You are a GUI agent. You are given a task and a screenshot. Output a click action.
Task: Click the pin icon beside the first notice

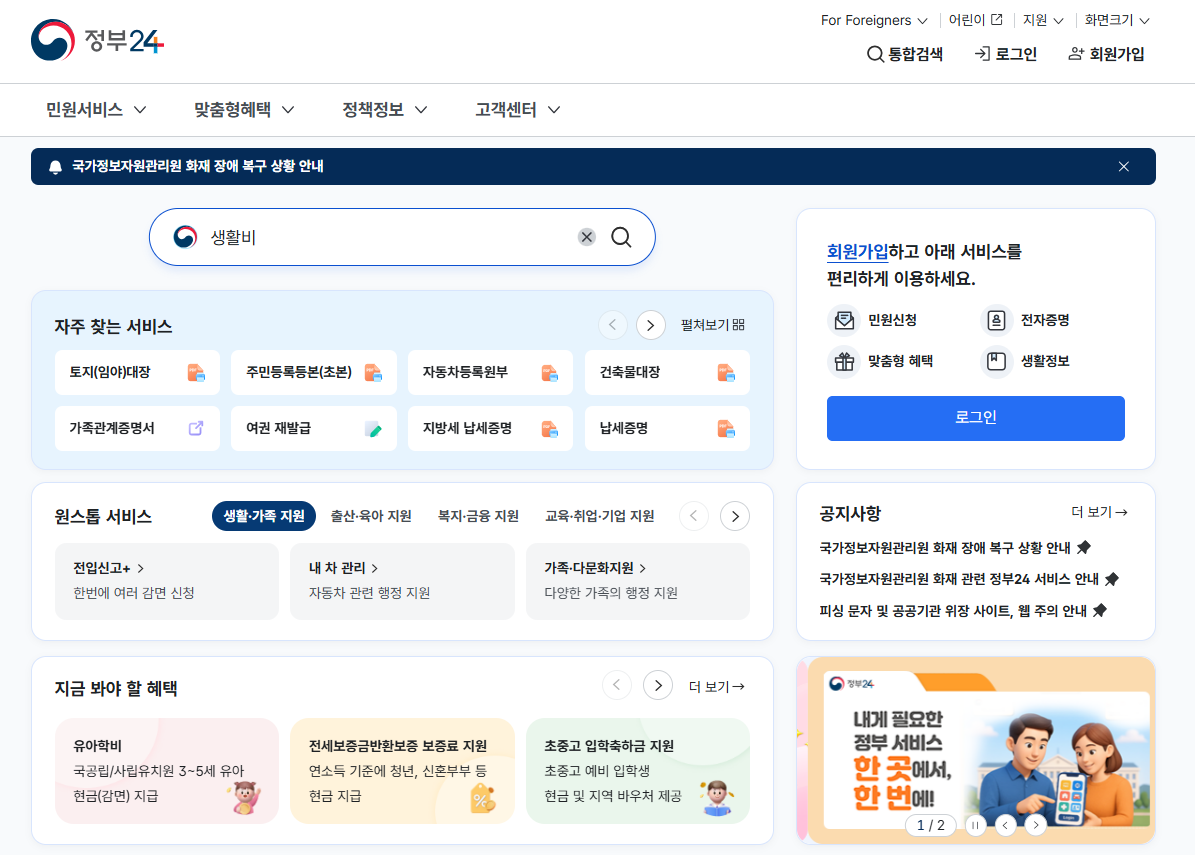tap(1086, 546)
